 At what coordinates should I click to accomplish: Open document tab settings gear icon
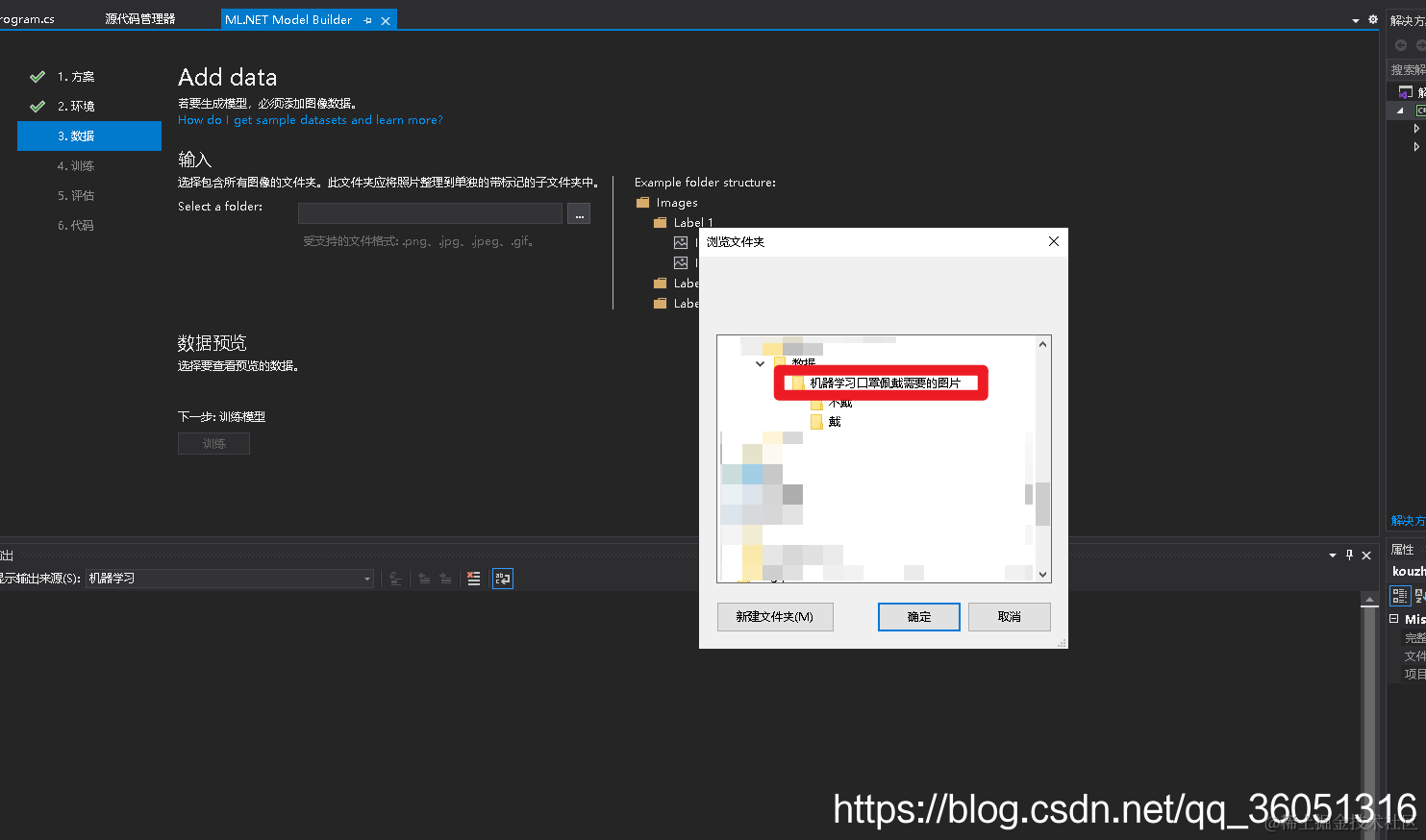point(1372,19)
